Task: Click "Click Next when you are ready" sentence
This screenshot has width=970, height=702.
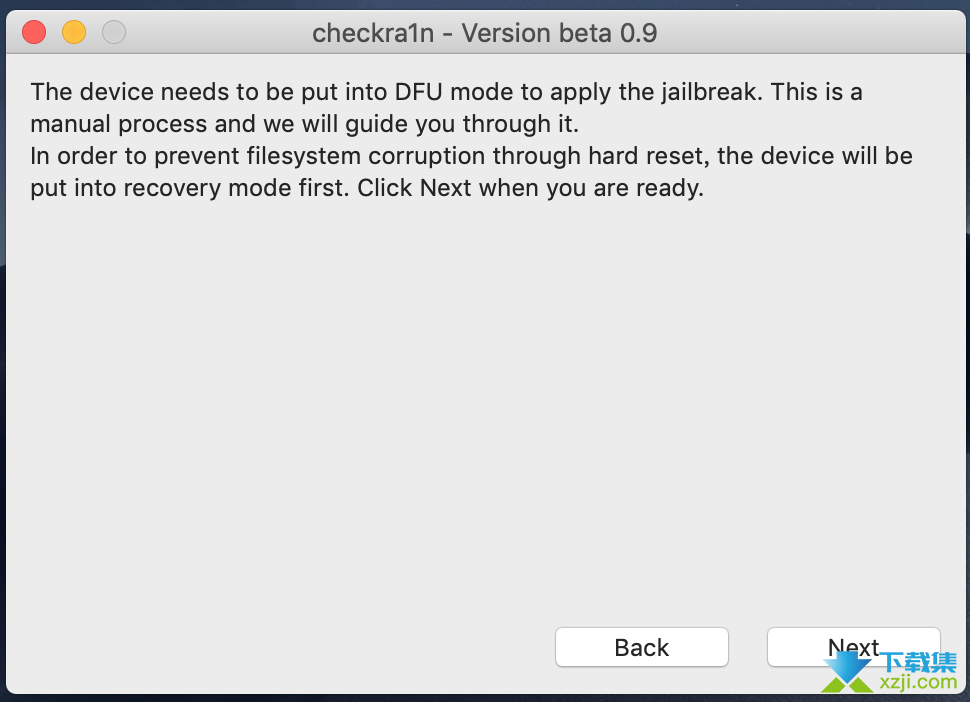Action: tap(530, 188)
